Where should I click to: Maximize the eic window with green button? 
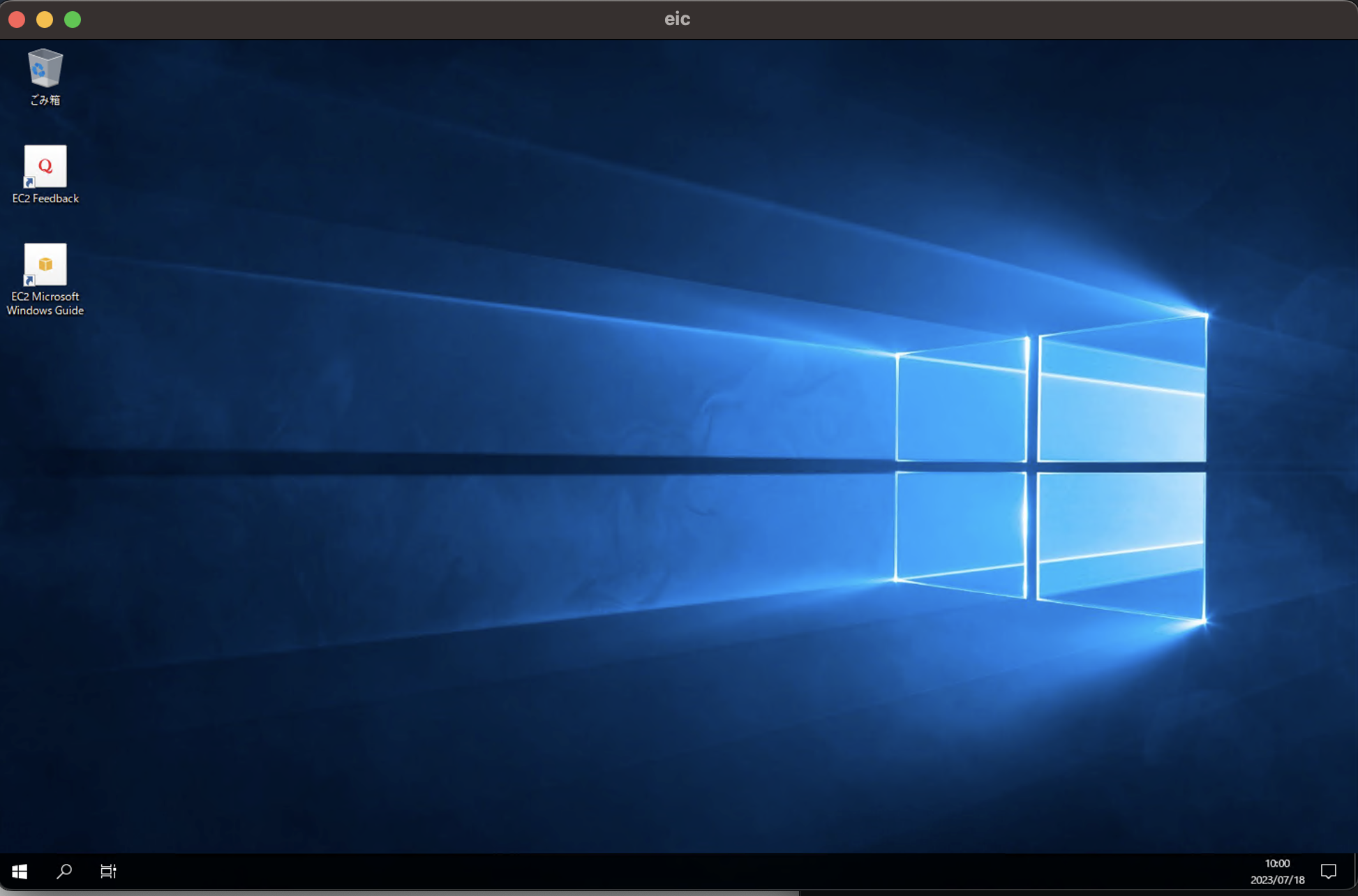point(73,20)
